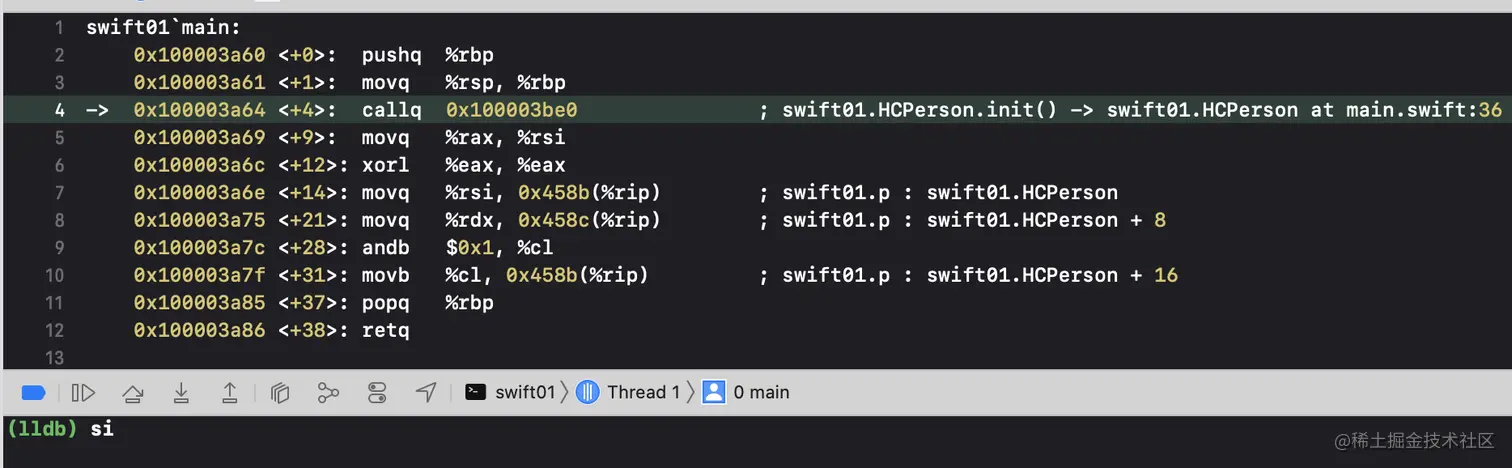The height and width of the screenshot is (468, 1512).
Task: Continue program execution
Action: tap(84, 393)
